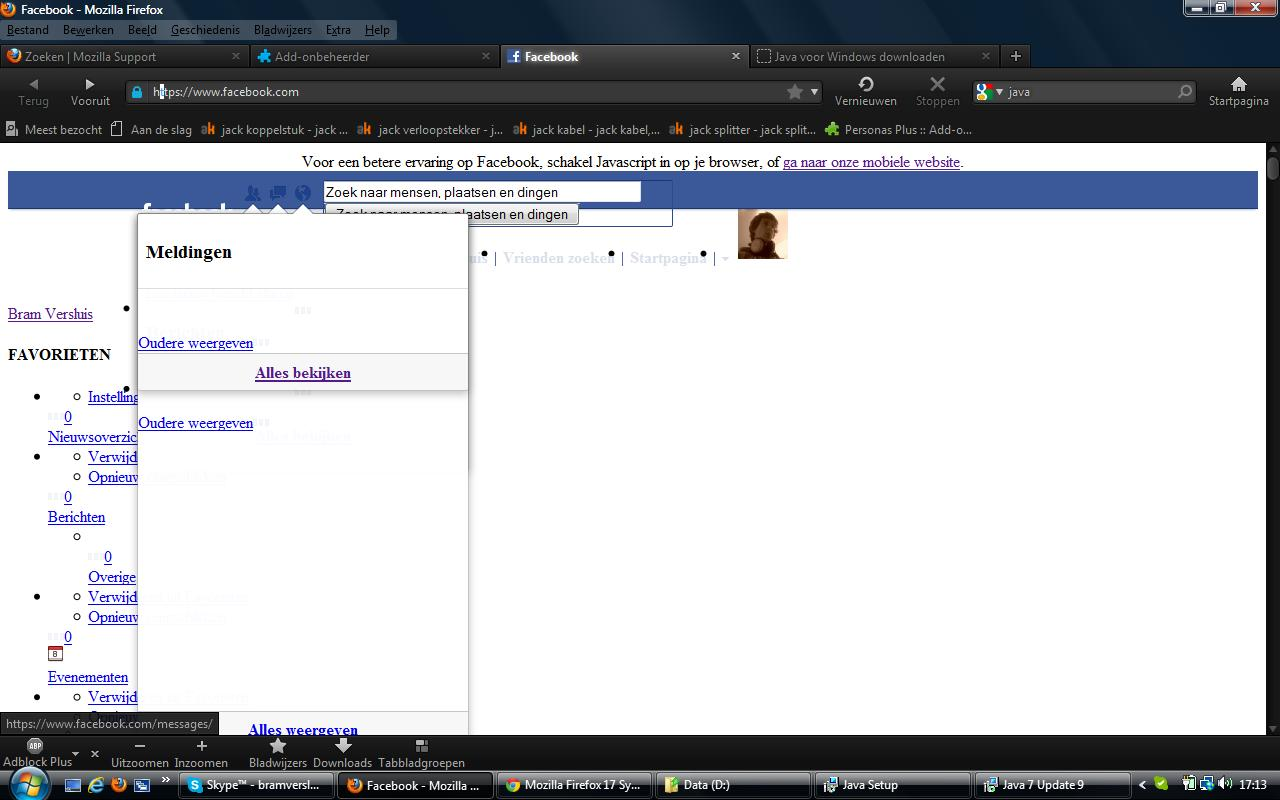
Task: Zoom out with the Uitzoomen button
Action: pyautogui.click(x=140, y=752)
